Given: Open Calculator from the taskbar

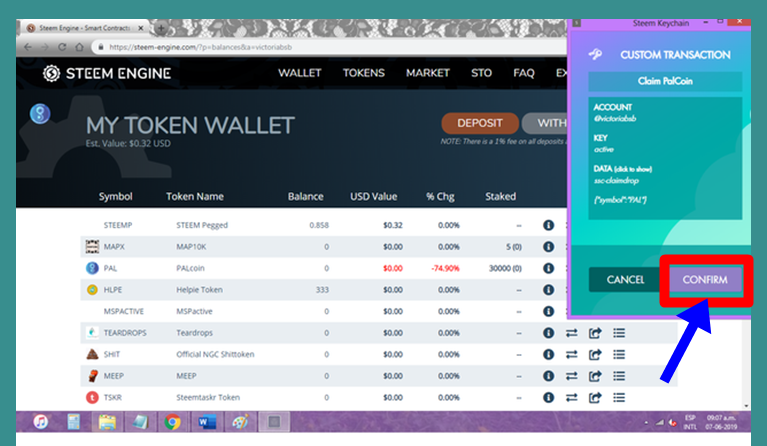Looking at the screenshot, I should (74, 422).
